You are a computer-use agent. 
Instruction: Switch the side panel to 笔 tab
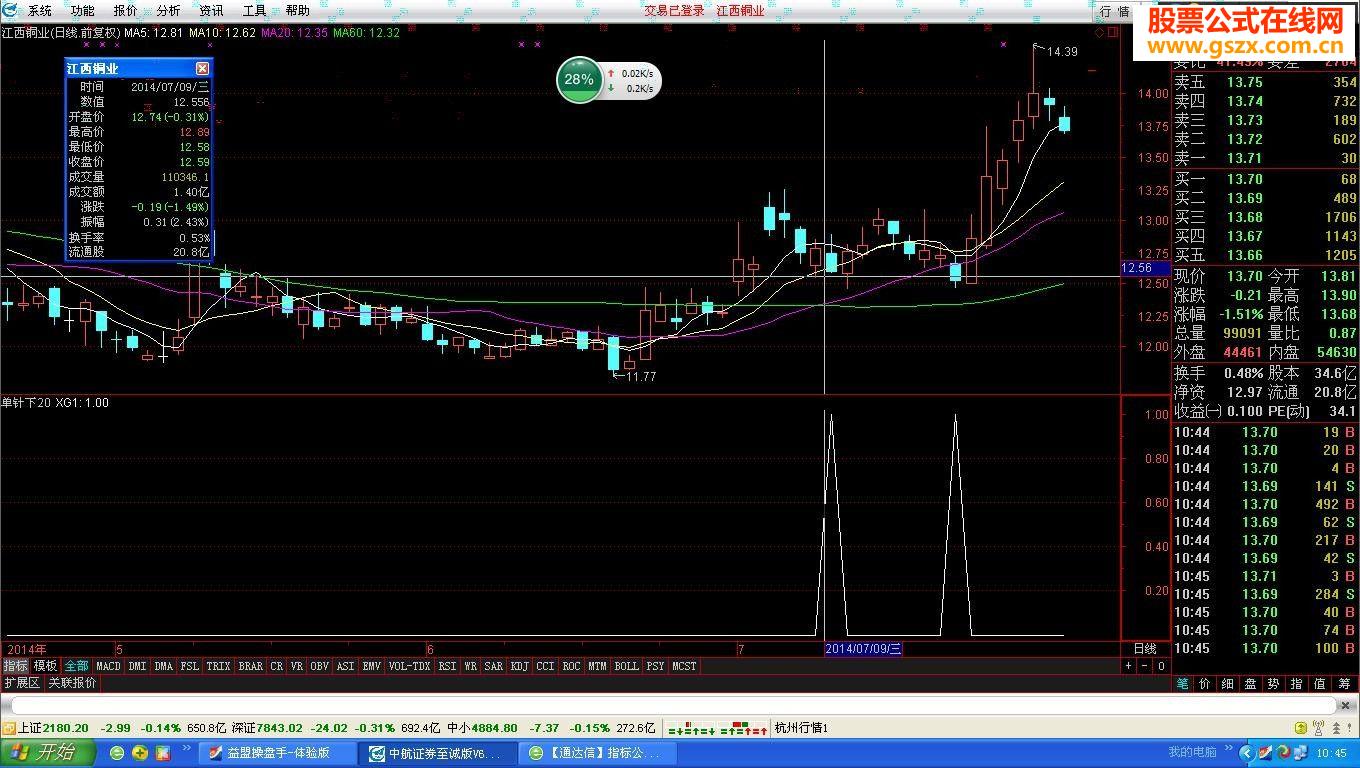pos(1182,684)
